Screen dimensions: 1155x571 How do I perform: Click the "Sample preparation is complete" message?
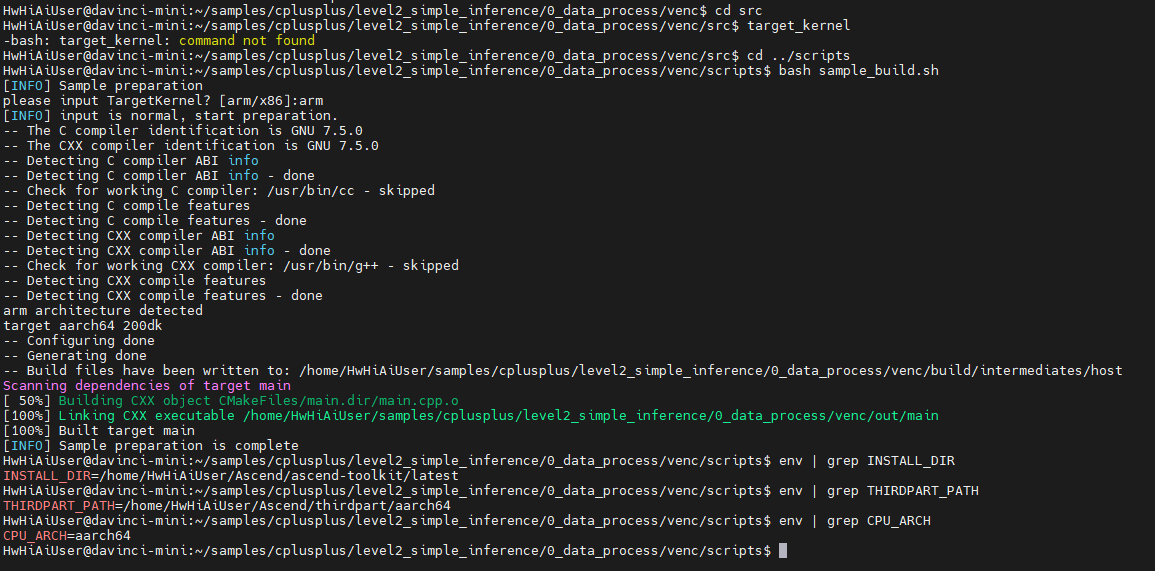[x=178, y=446]
